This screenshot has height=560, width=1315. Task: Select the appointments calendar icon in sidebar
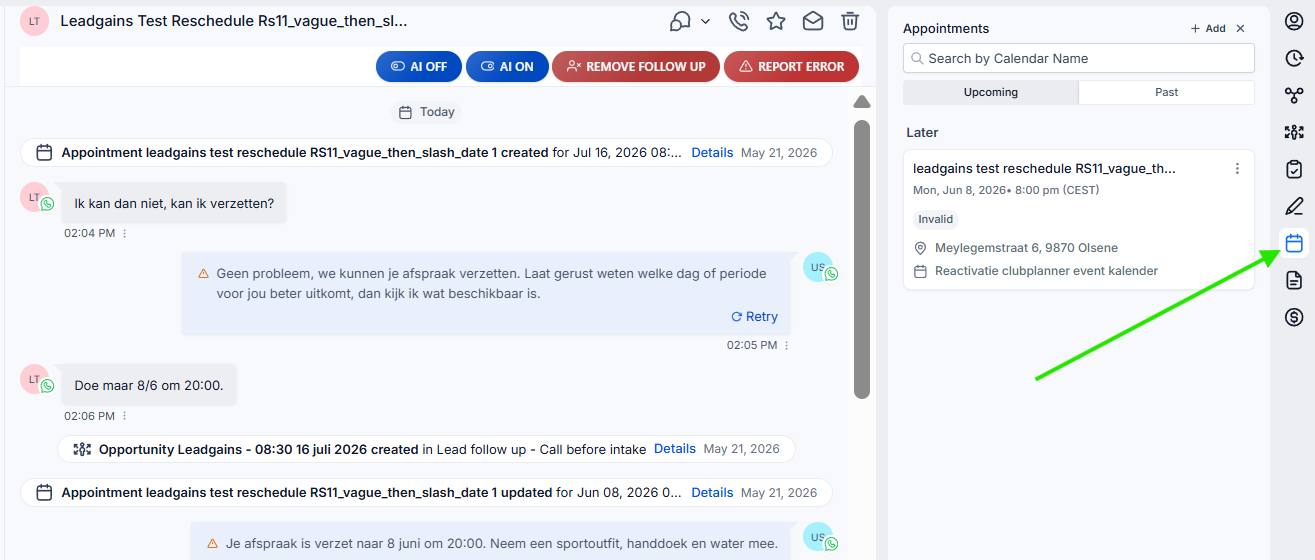(1293, 243)
